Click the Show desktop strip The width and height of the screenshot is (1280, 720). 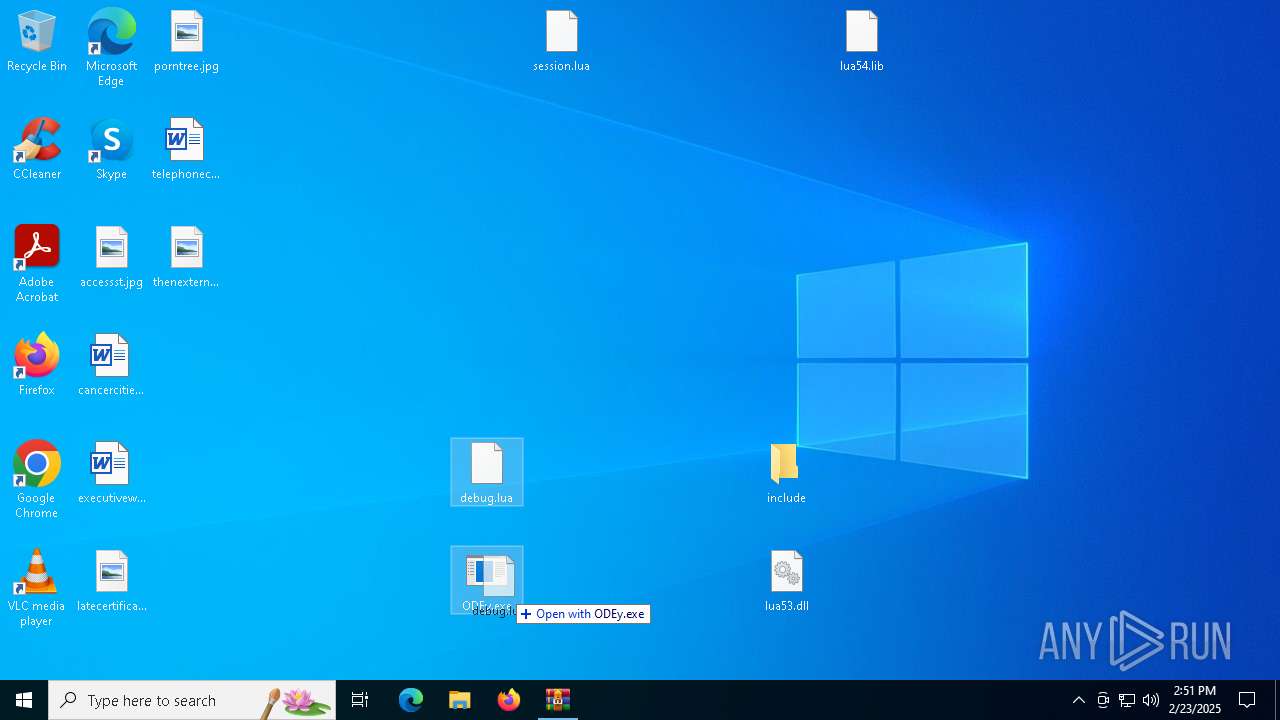pos(1277,700)
